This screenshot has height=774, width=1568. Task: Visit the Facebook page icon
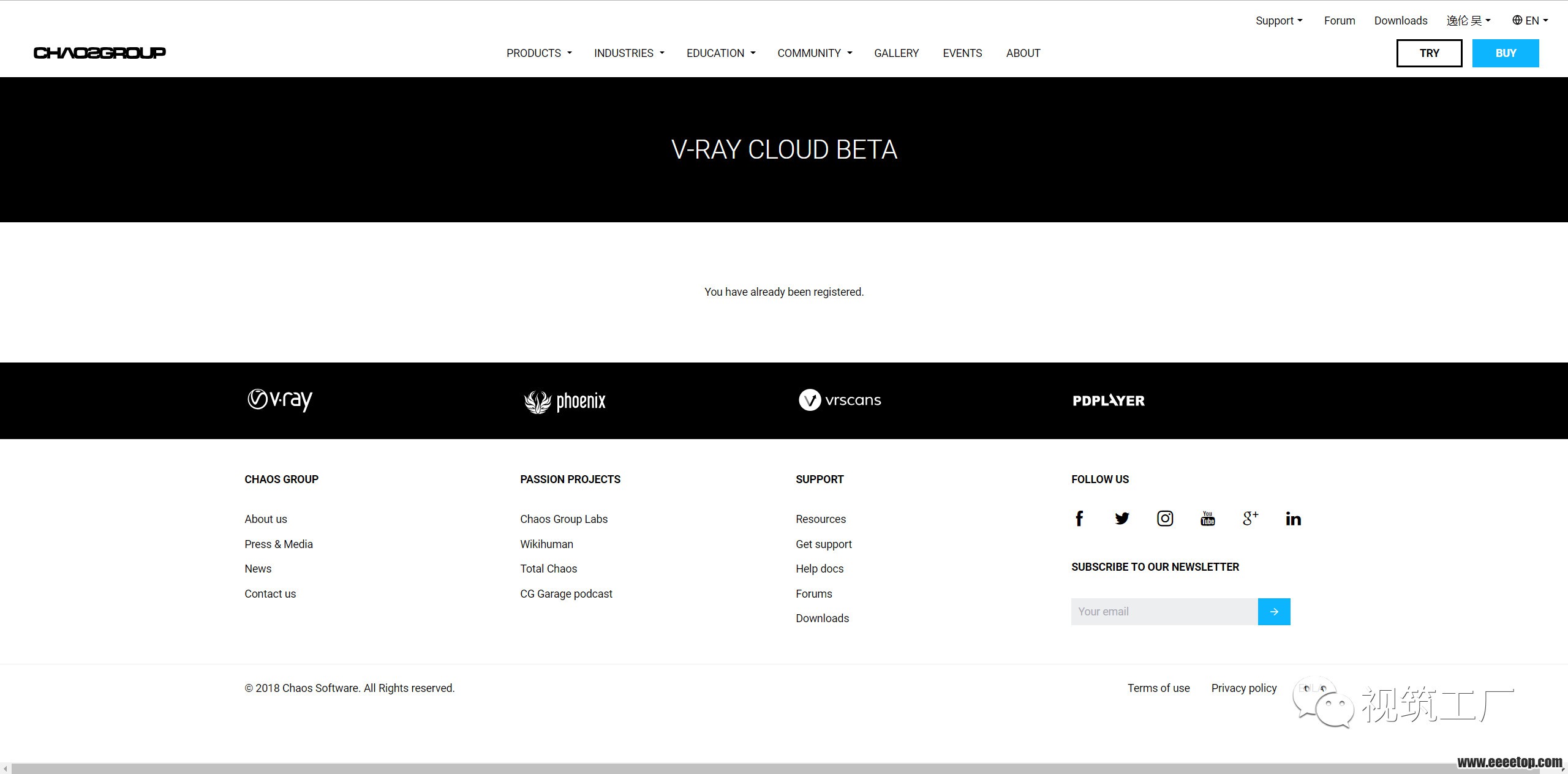(x=1079, y=519)
